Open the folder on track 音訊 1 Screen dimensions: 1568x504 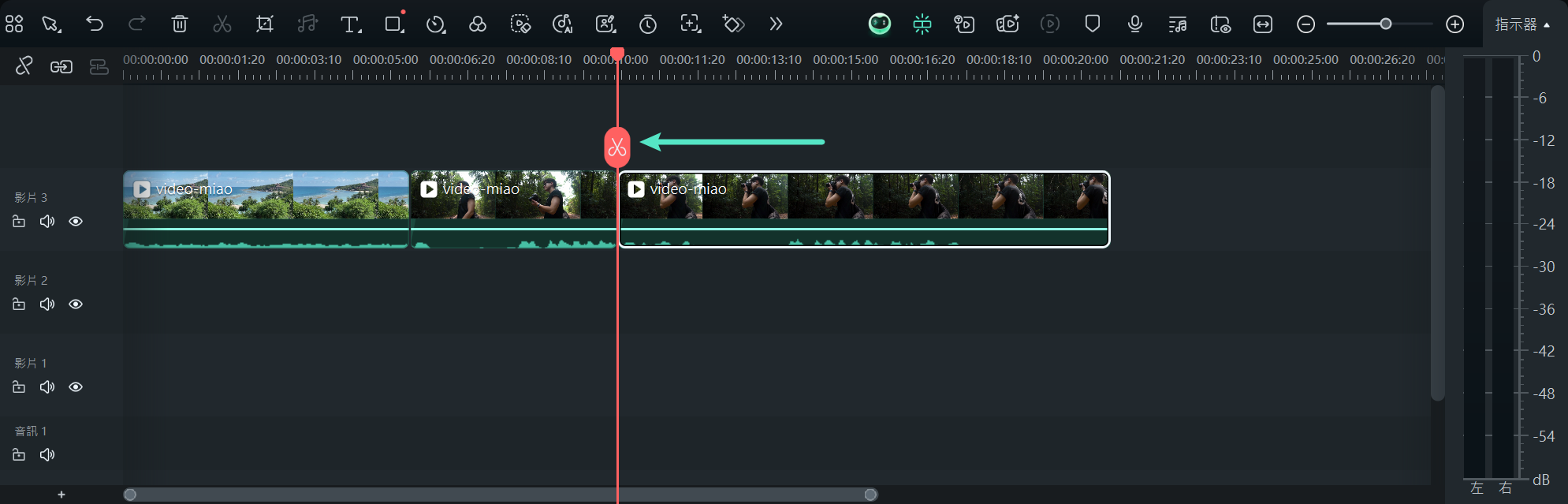pyautogui.click(x=19, y=455)
